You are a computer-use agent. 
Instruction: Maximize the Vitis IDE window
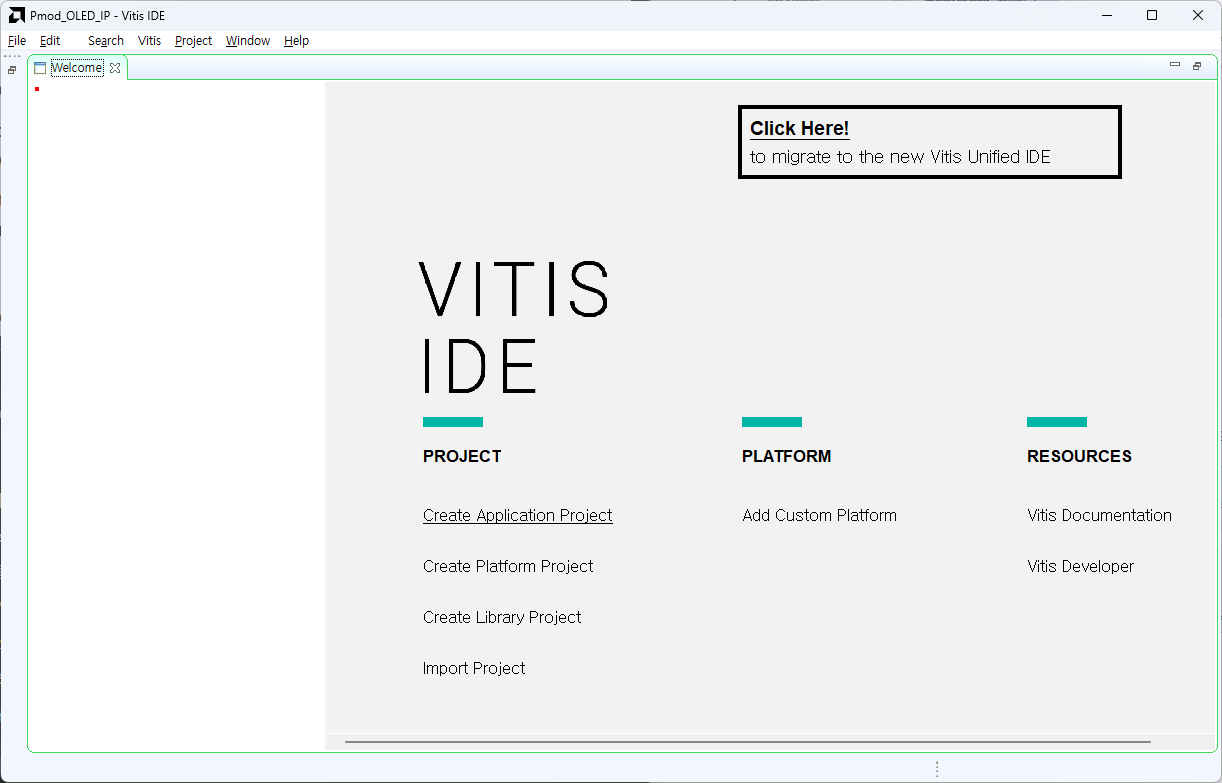1152,15
